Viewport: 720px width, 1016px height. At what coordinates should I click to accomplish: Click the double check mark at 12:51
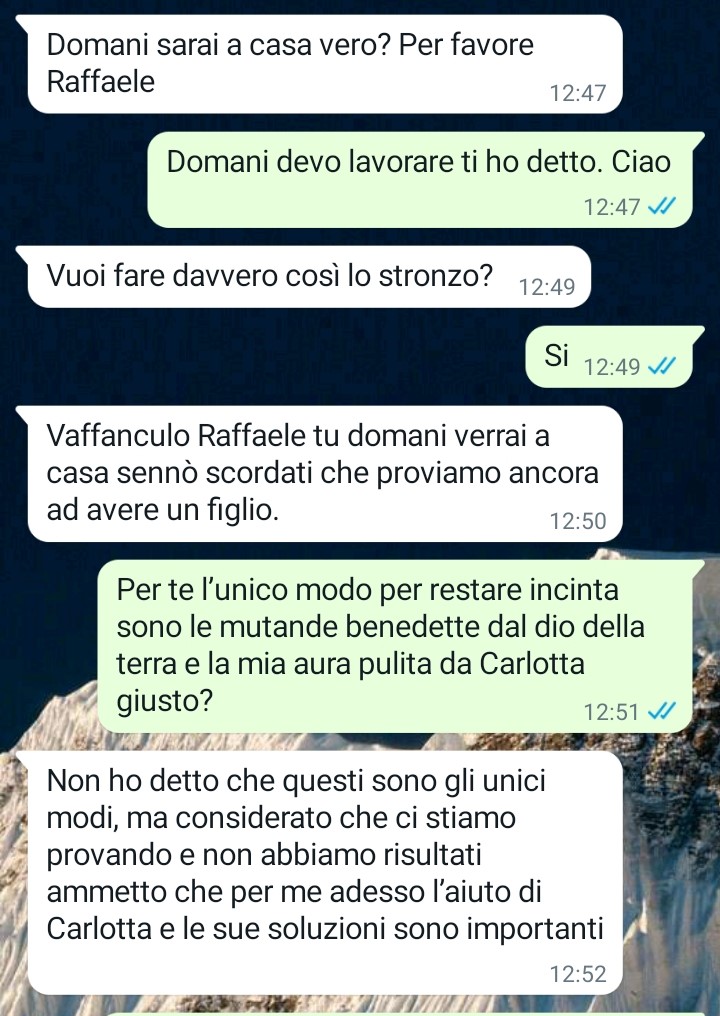pos(662,711)
